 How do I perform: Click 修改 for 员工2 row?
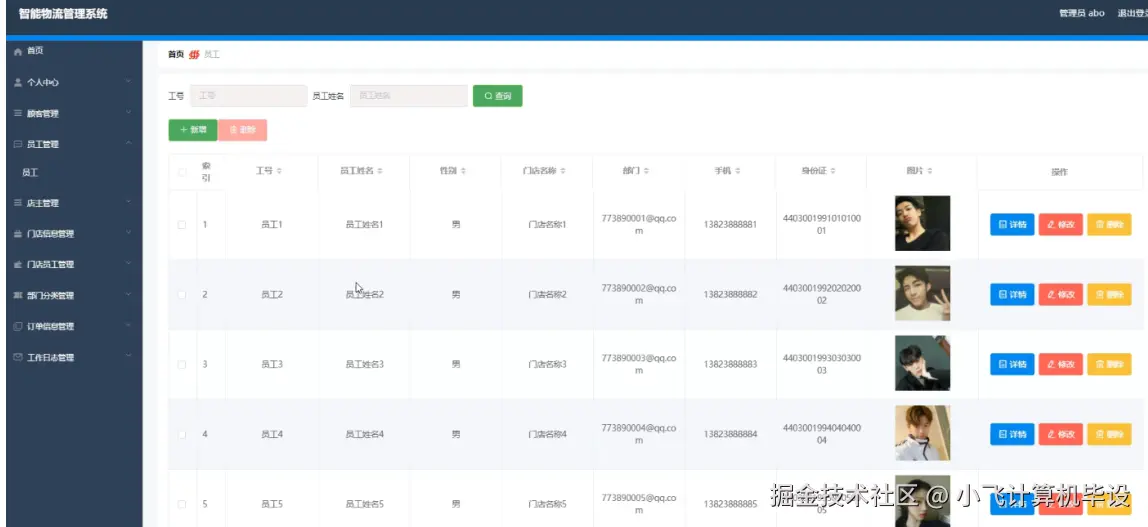1060,295
